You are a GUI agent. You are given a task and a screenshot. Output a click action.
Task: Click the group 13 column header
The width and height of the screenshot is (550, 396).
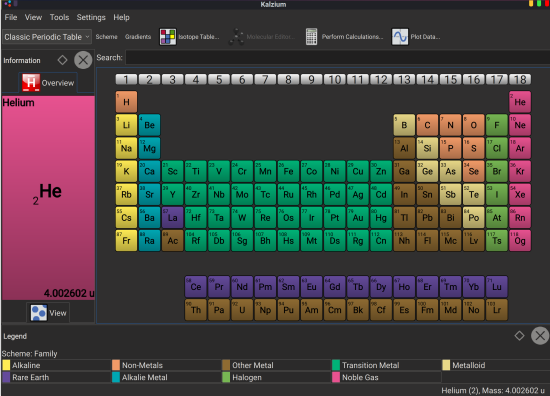point(404,79)
